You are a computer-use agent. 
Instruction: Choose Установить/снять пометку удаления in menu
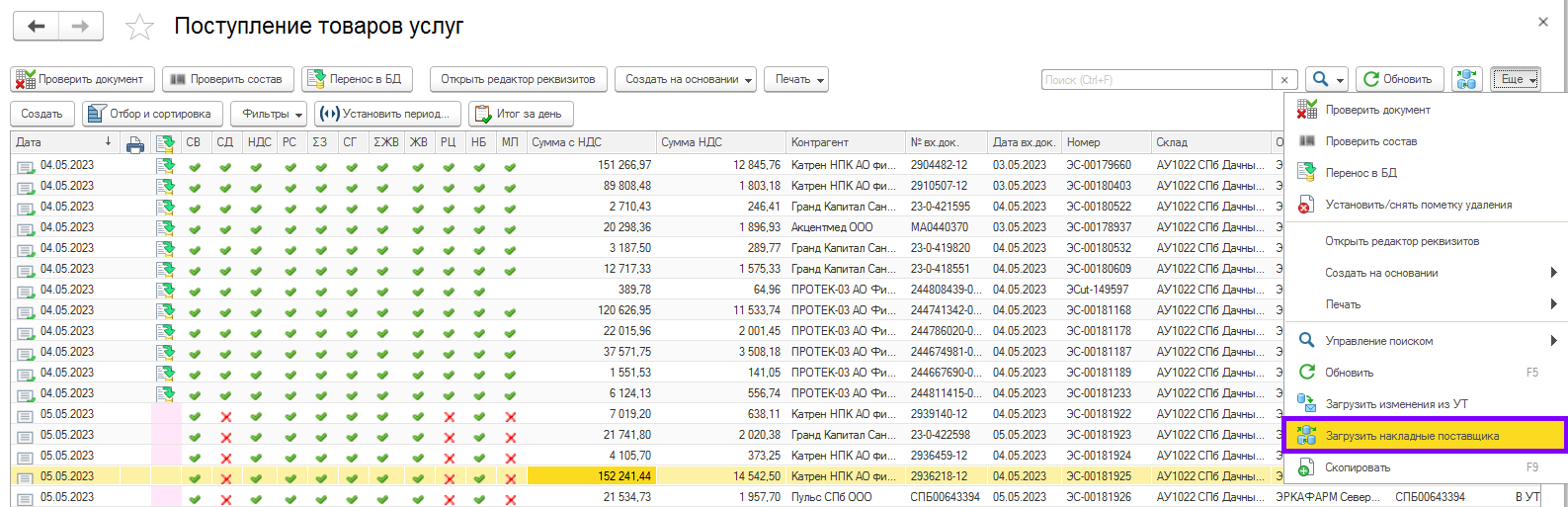1418,205
